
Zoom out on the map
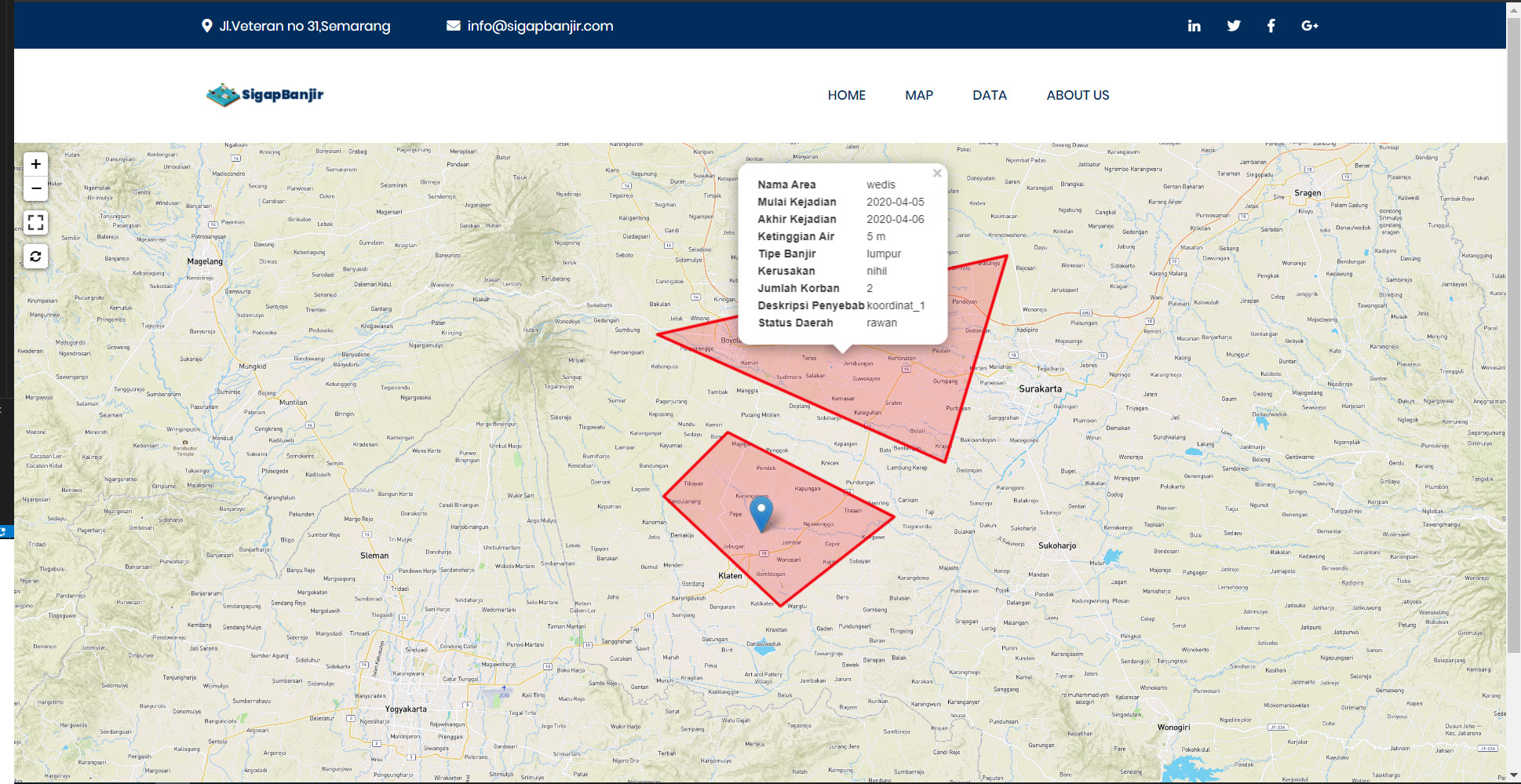point(35,188)
